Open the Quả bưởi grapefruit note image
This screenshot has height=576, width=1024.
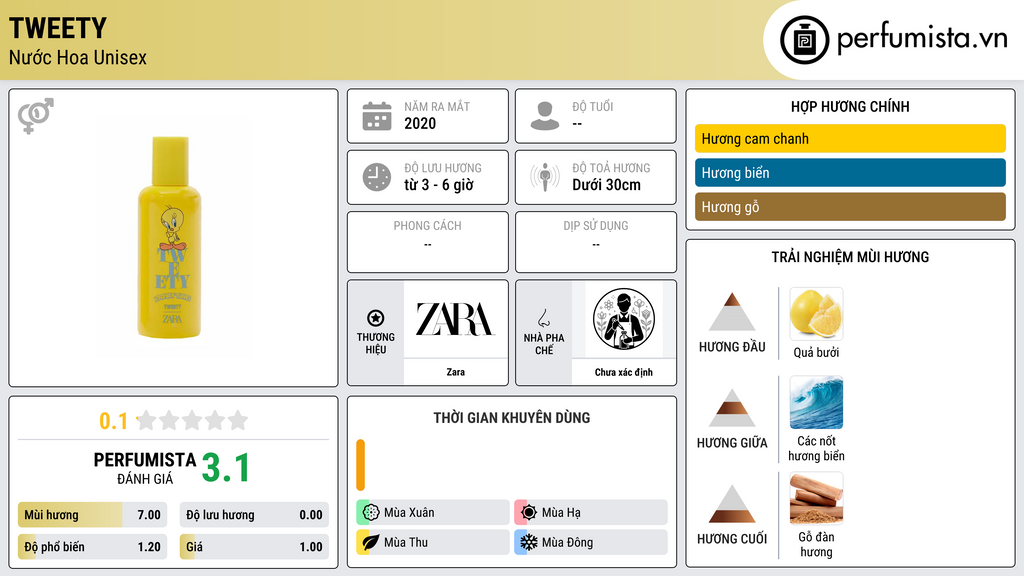[816, 314]
